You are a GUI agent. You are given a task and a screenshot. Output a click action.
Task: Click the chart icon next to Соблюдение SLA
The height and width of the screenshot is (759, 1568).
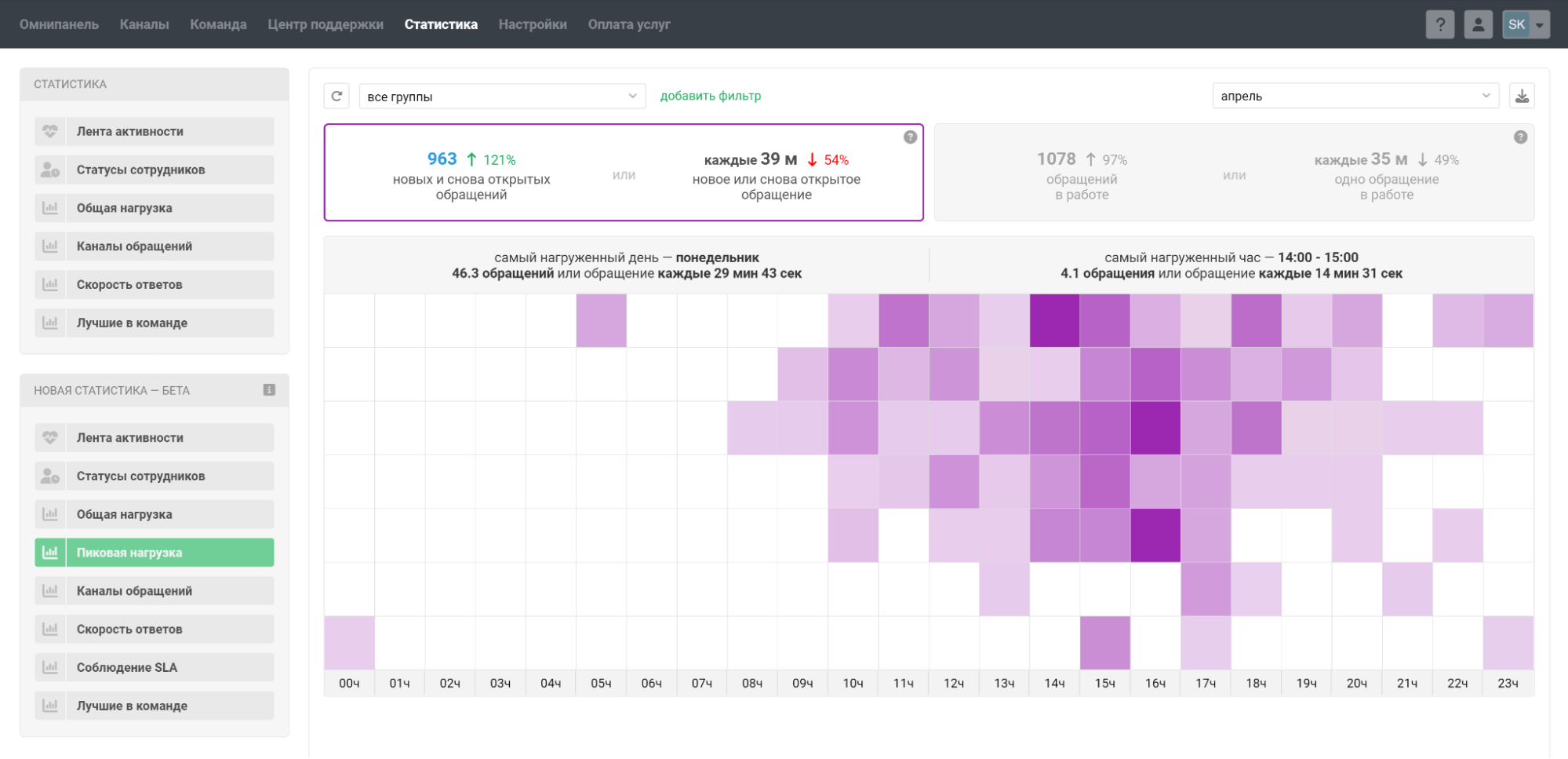(50, 667)
